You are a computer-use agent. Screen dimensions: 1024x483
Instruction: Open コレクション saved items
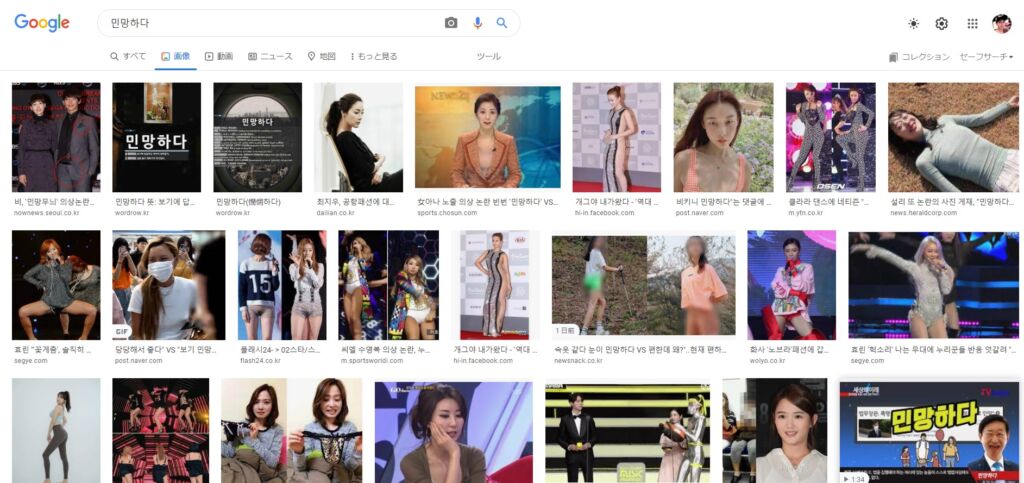point(919,57)
